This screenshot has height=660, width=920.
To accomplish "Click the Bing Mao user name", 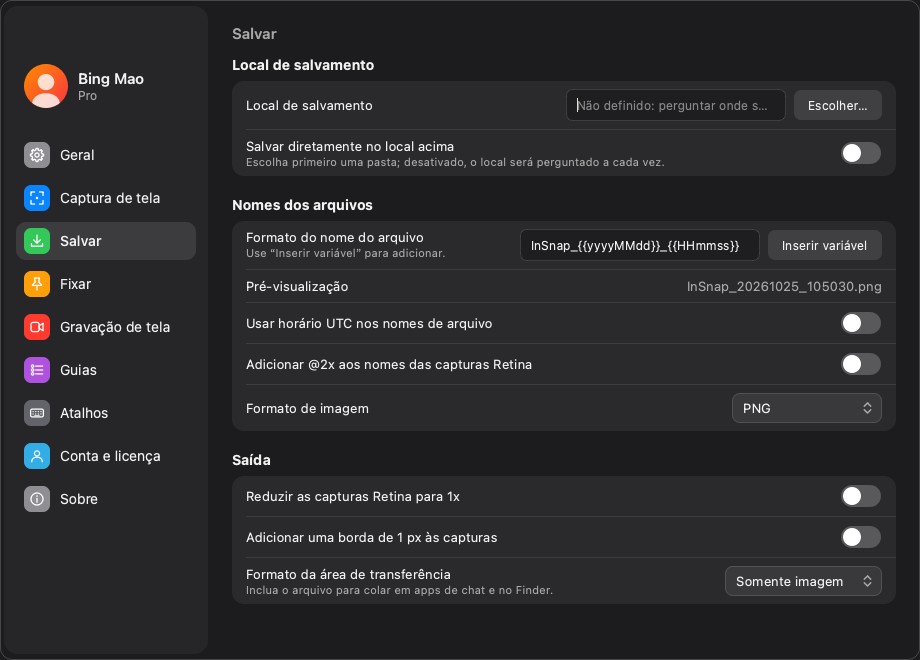I will coord(111,79).
